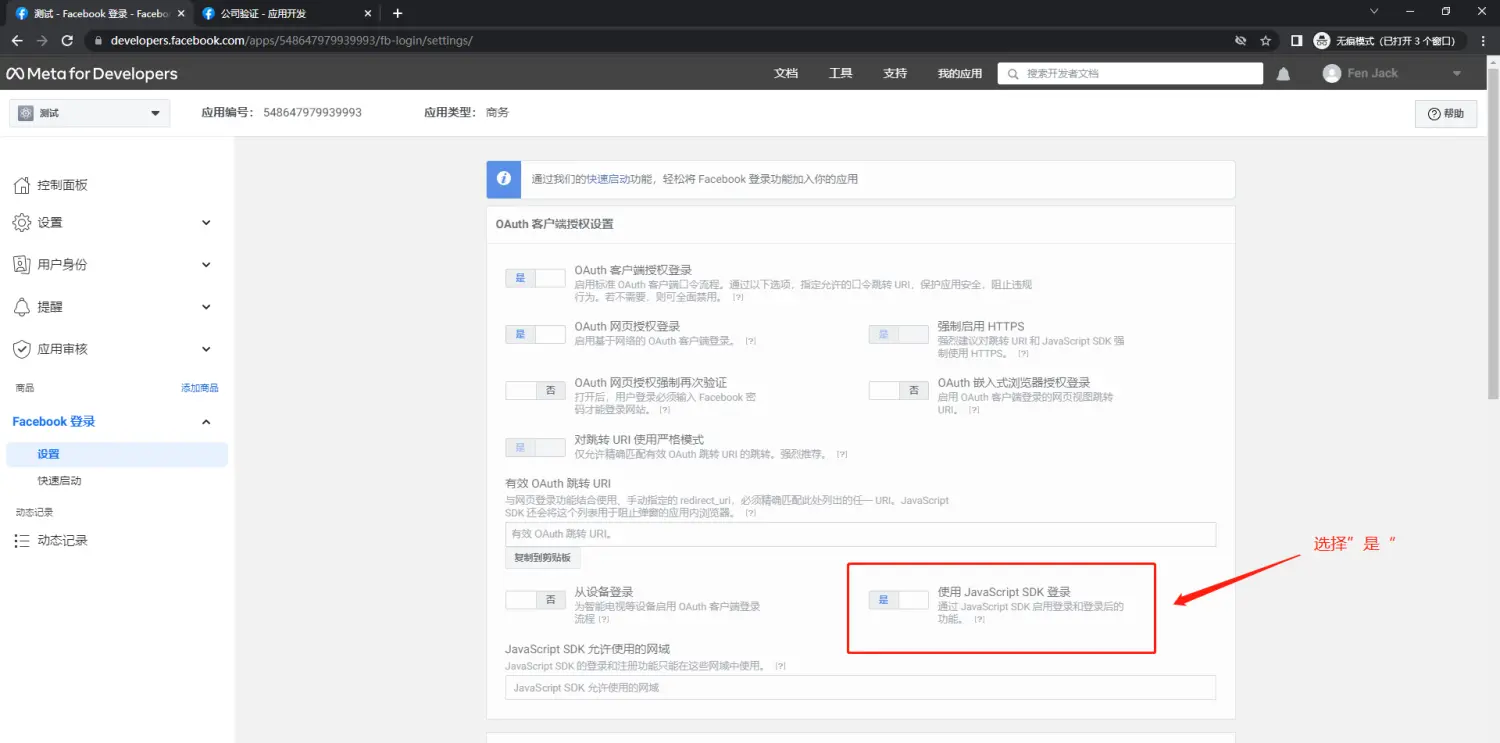The height and width of the screenshot is (743, 1500).
Task: Click the 添加商品 link
Action: [199, 388]
